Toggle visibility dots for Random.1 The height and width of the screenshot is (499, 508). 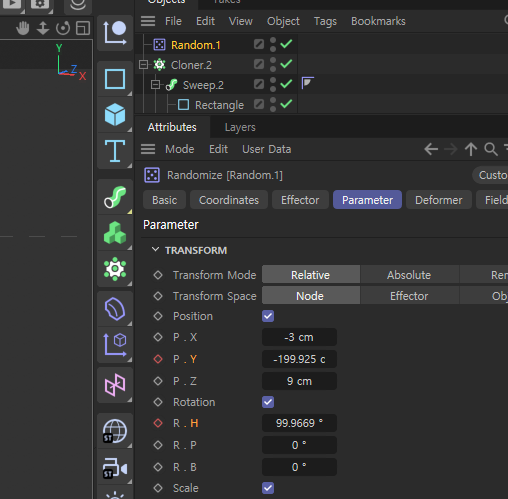273,44
